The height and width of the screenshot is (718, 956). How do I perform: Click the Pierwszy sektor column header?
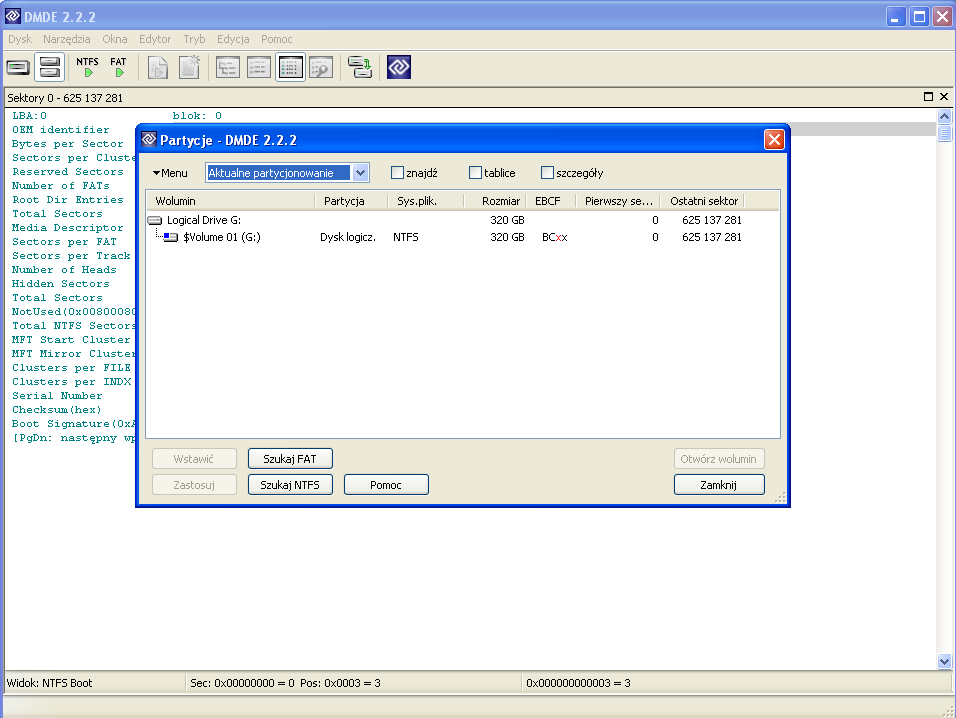pyautogui.click(x=618, y=201)
